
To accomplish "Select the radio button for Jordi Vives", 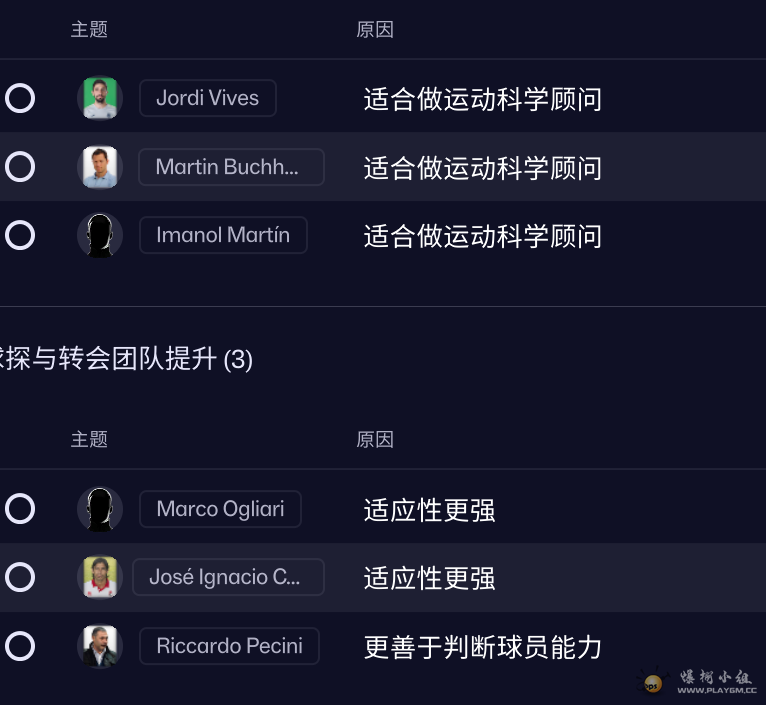I will pos(20,98).
